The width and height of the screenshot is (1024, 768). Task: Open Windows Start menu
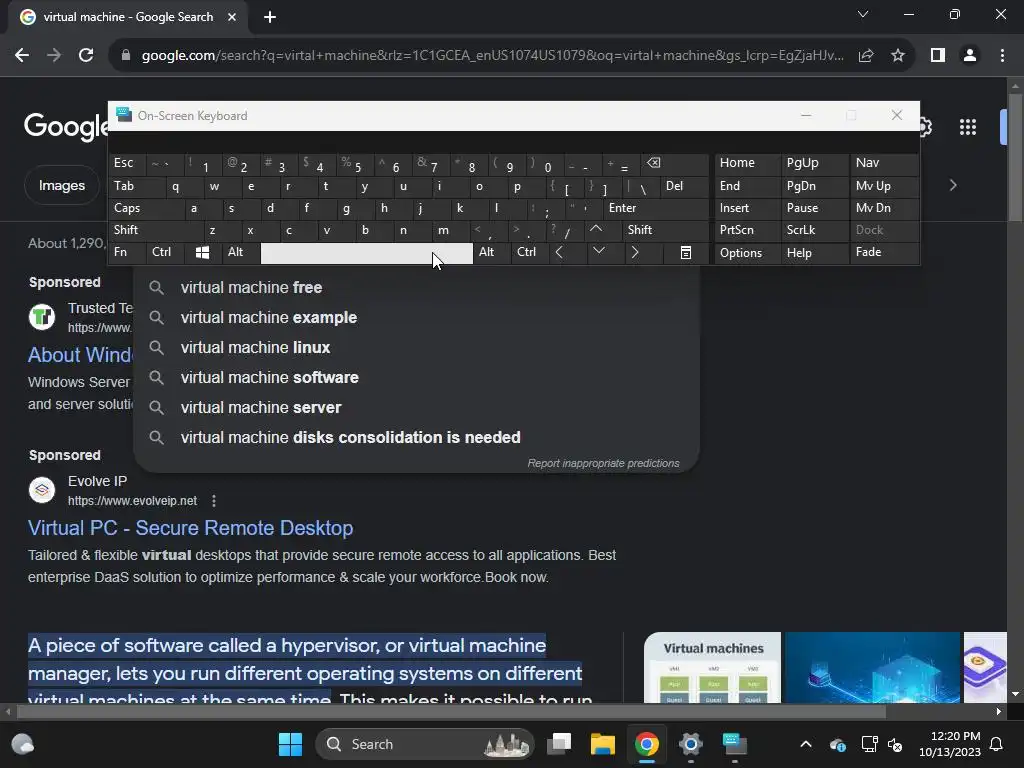290,744
